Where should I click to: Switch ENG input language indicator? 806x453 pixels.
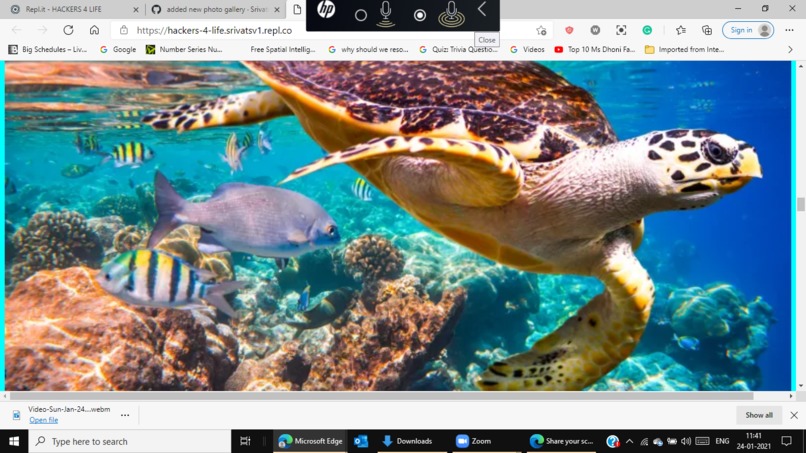point(722,441)
